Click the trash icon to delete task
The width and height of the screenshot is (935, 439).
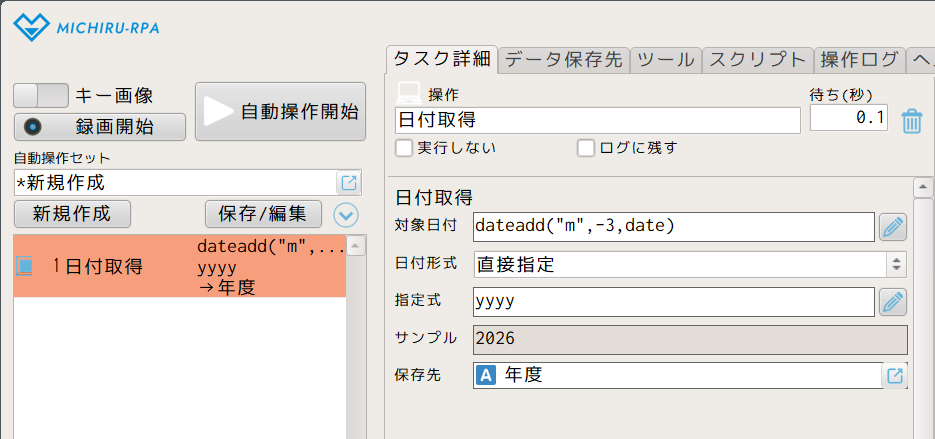[x=911, y=121]
